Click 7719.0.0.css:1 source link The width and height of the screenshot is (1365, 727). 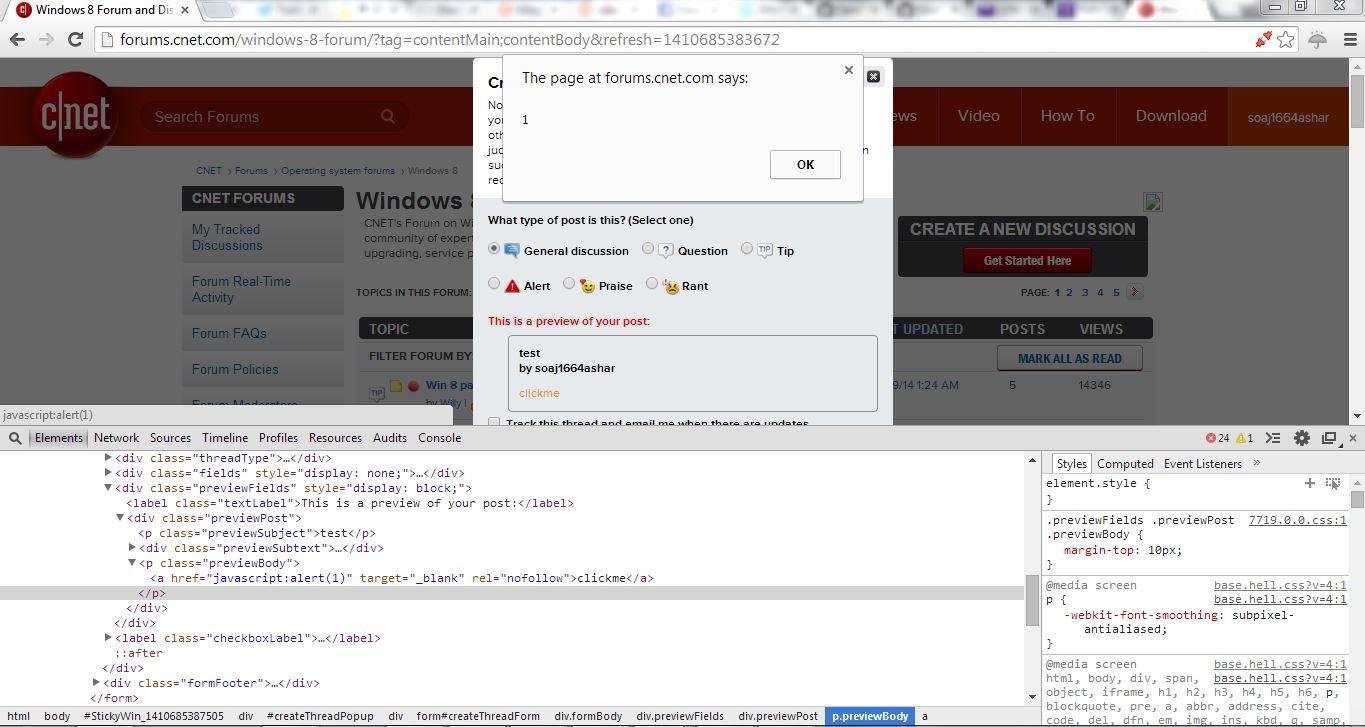(1297, 520)
